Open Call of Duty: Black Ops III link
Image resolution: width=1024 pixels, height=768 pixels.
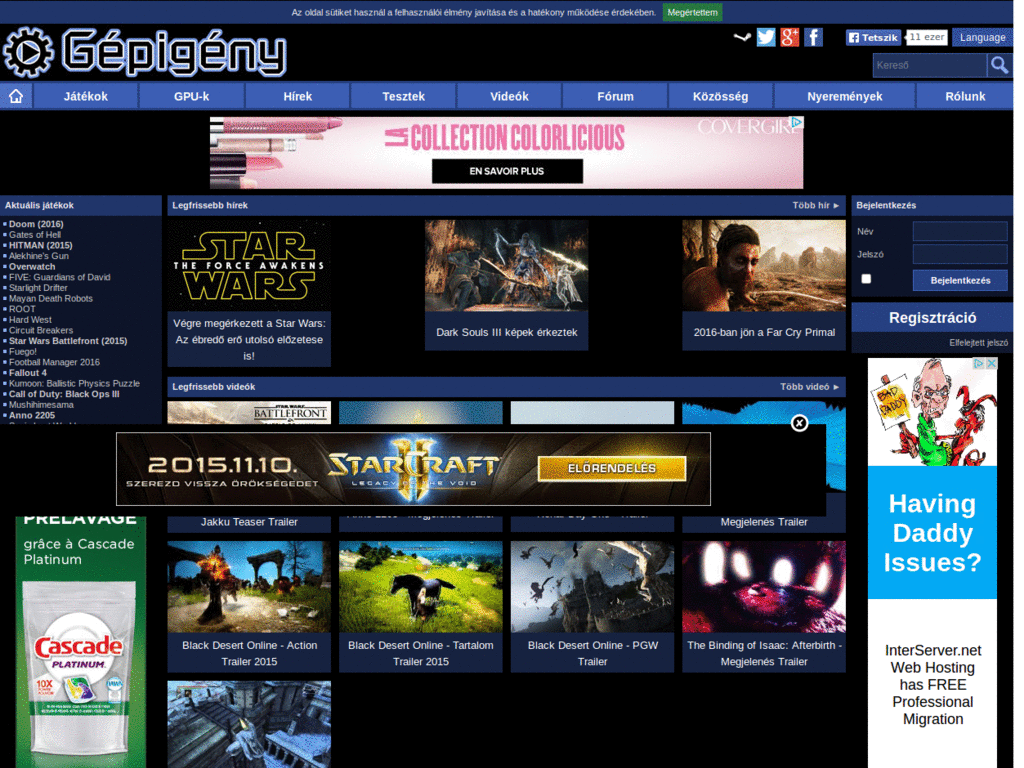tap(64, 394)
